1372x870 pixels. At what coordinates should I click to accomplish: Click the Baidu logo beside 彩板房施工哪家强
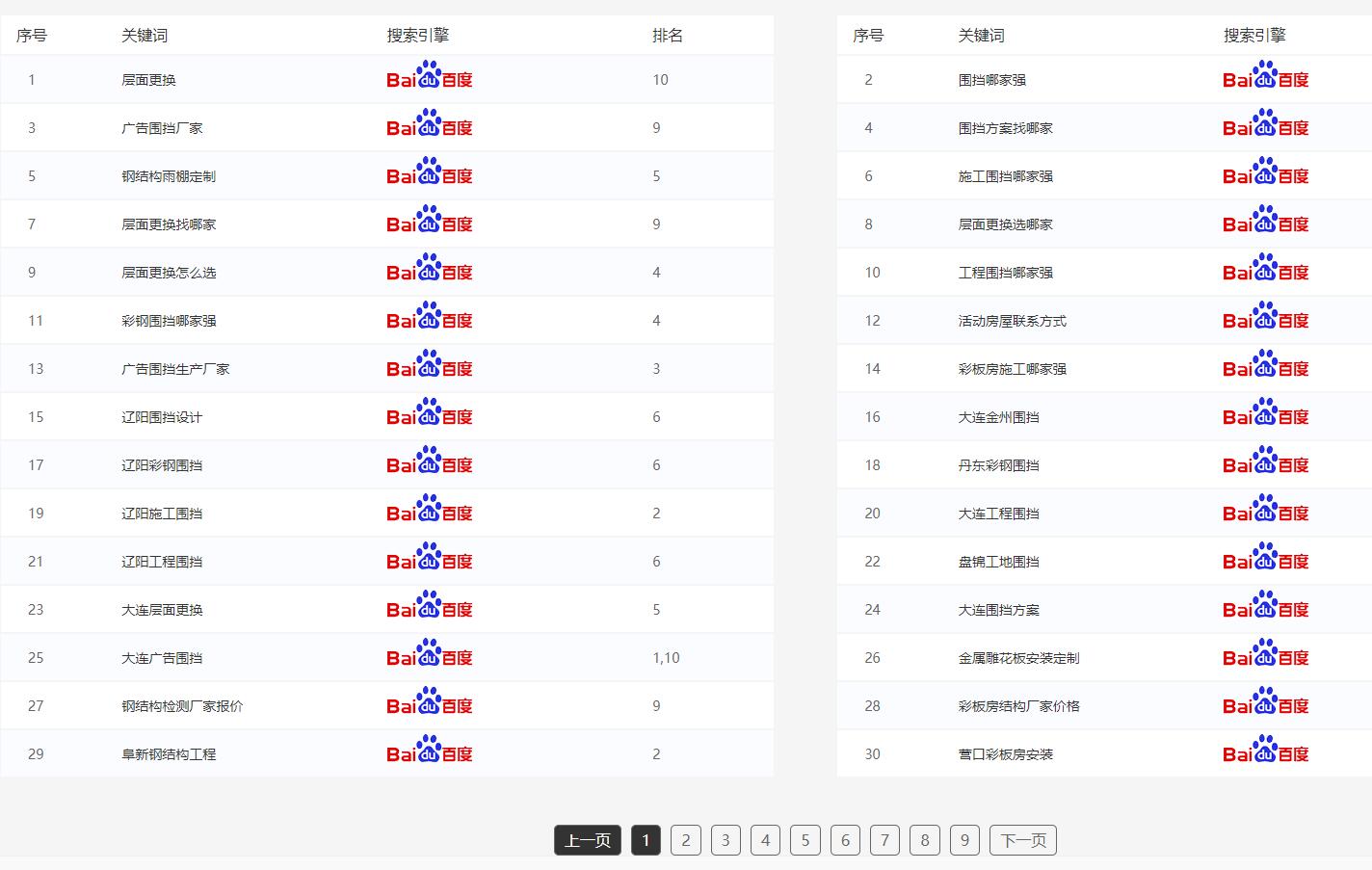[1266, 364]
